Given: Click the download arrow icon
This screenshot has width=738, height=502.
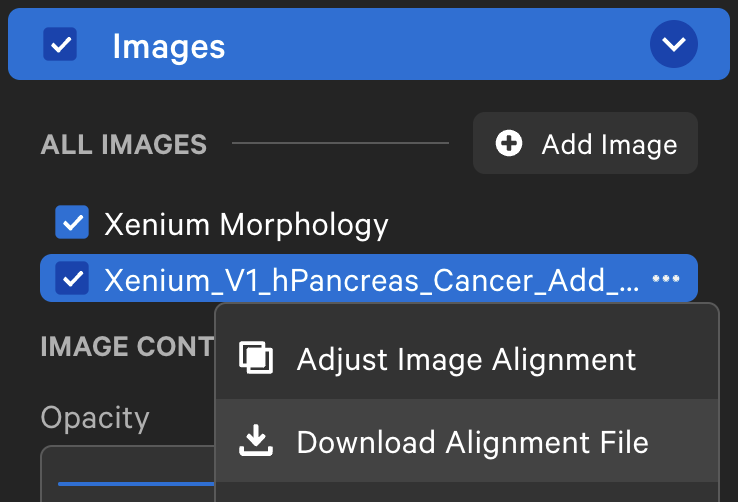Looking at the screenshot, I should (x=256, y=440).
